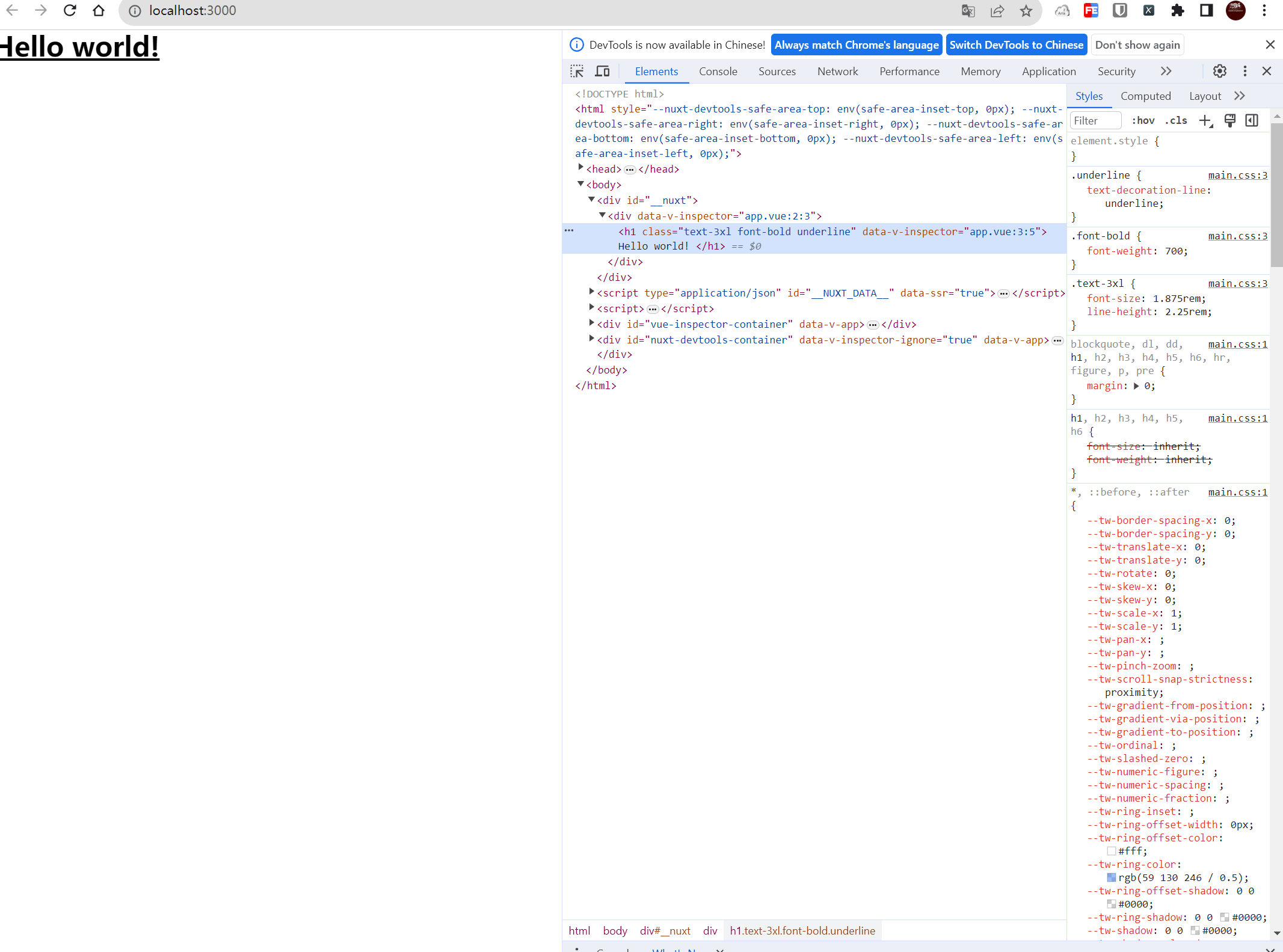Viewport: 1283px width, 952px height.
Task: Click Always match Chrome's language button
Action: (x=857, y=45)
